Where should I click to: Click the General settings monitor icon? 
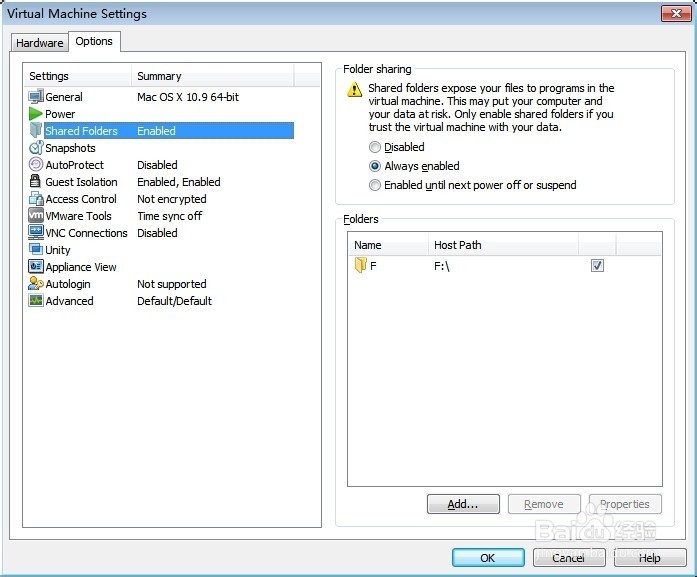click(36, 96)
